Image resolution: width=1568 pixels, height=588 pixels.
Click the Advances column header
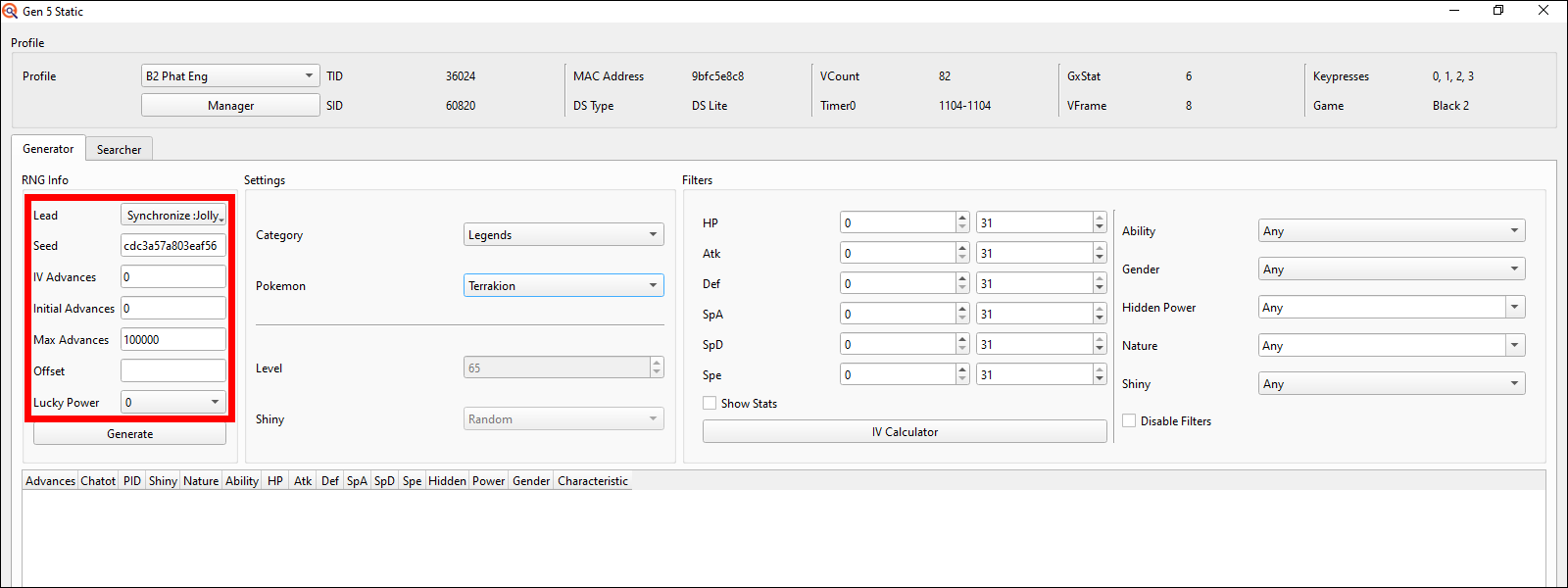(50, 480)
